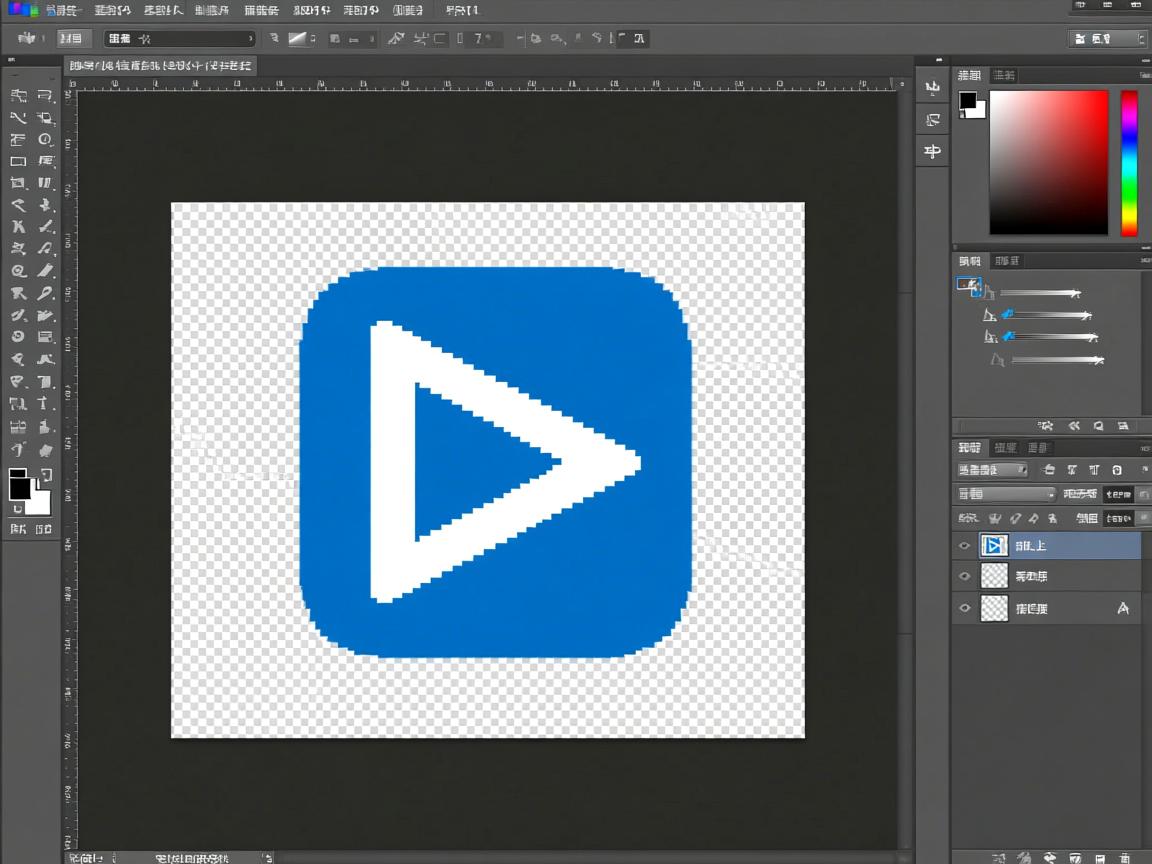Click the opacity value field in the Layers panel
The height and width of the screenshot is (864, 1152).
click(1118, 494)
